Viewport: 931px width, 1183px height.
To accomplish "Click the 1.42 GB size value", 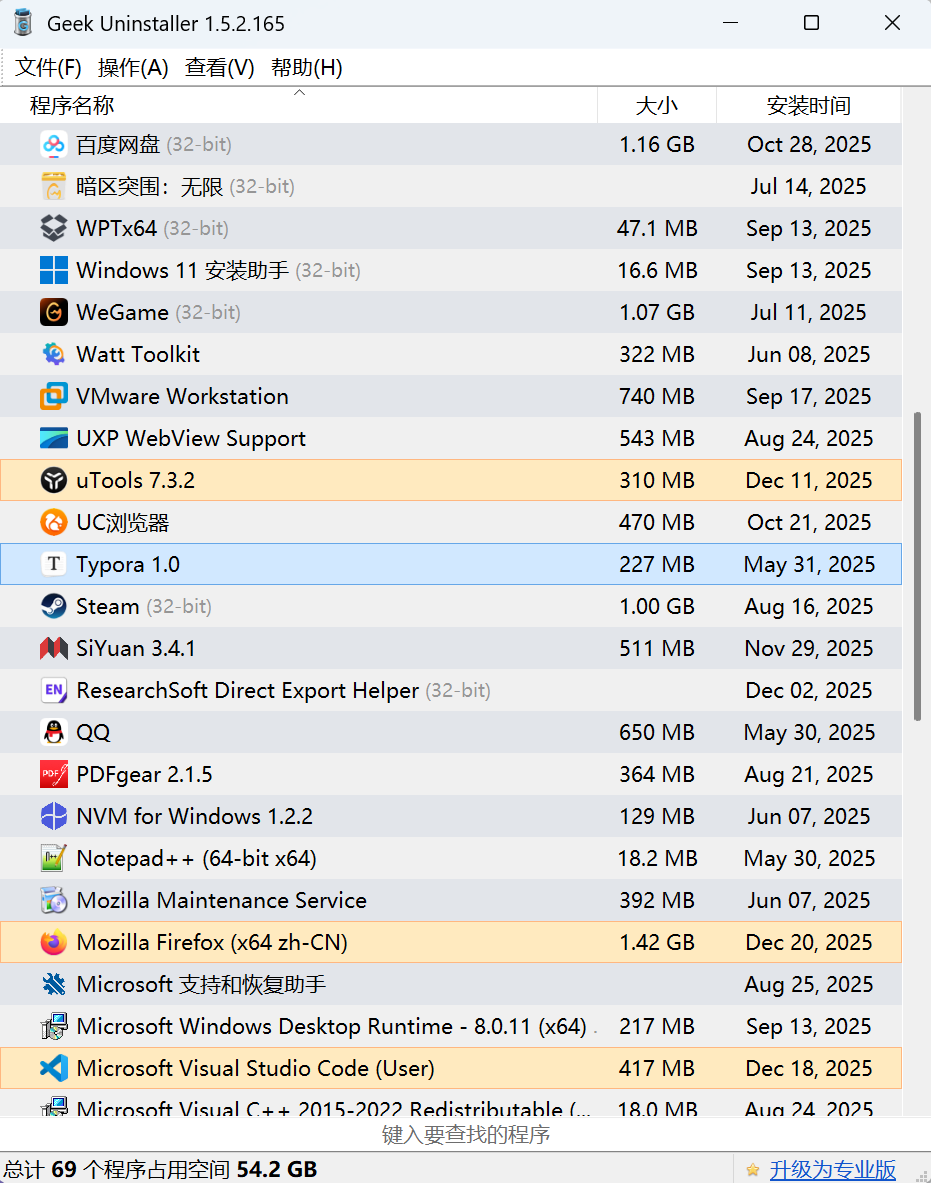I will [657, 942].
